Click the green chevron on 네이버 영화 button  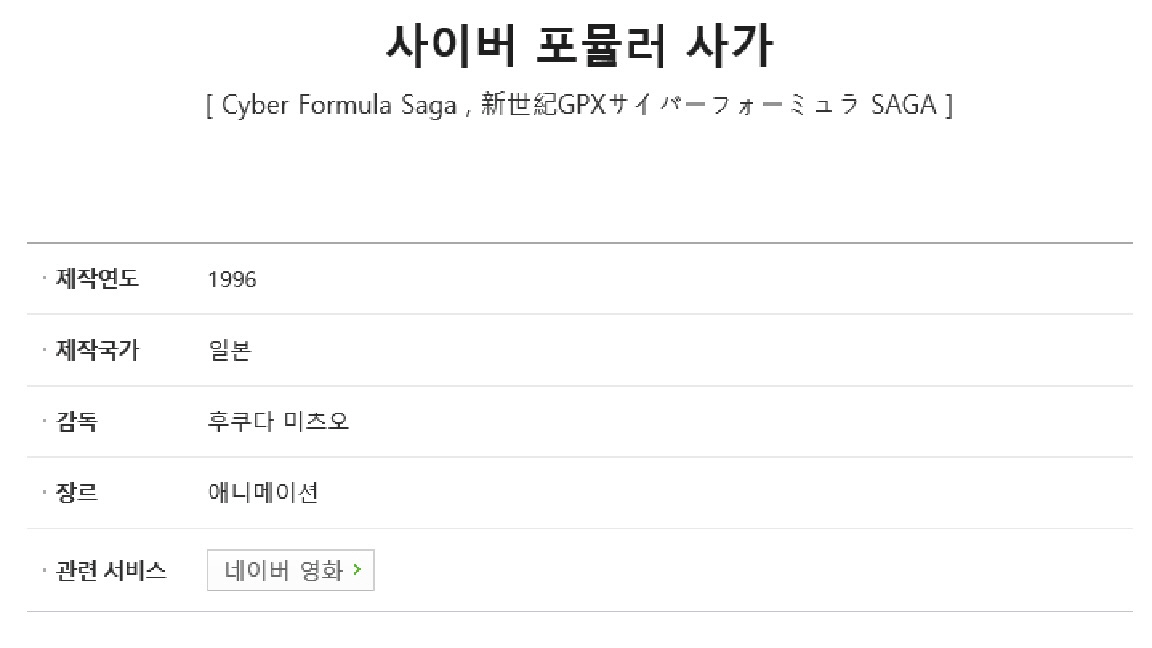coord(357,569)
